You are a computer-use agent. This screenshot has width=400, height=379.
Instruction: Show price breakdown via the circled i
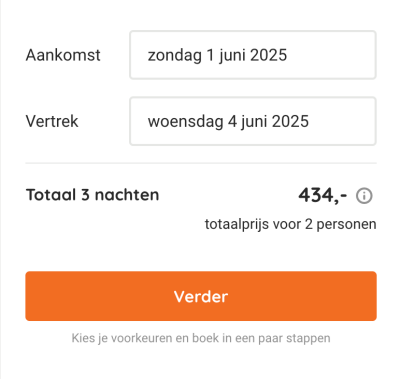pos(364,196)
